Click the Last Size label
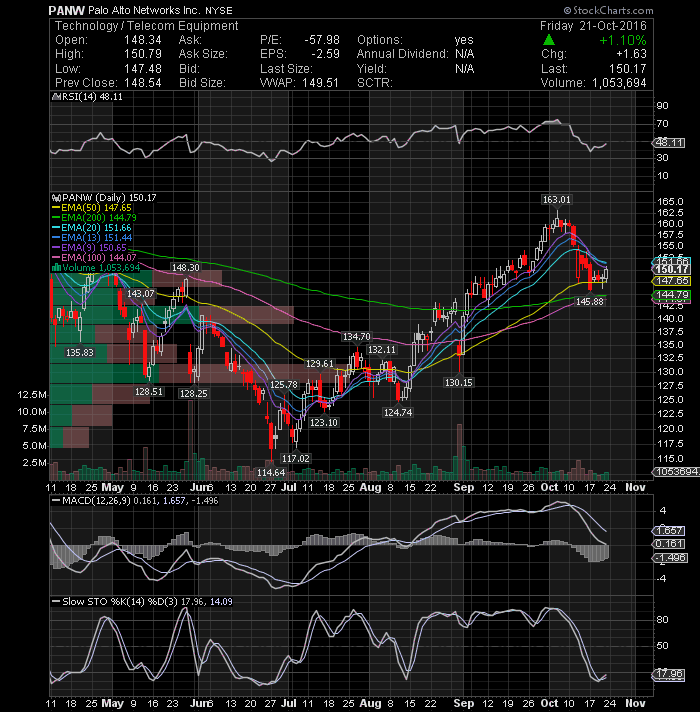 tap(286, 69)
